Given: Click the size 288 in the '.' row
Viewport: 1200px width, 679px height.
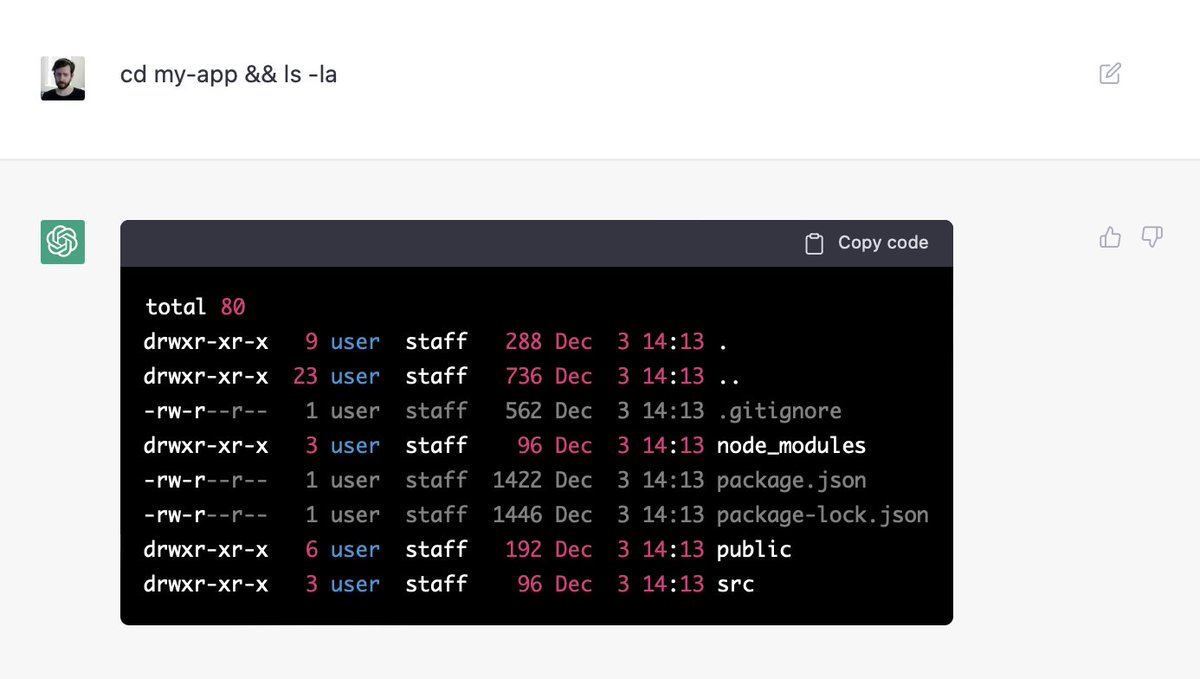Looking at the screenshot, I should coord(523,342).
